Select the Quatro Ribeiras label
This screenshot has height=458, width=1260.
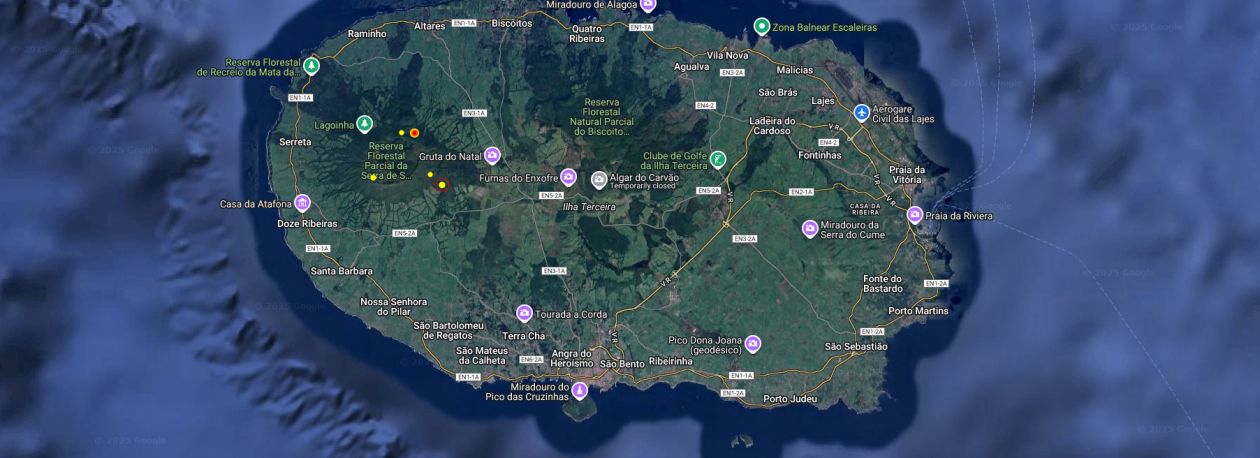587,34
